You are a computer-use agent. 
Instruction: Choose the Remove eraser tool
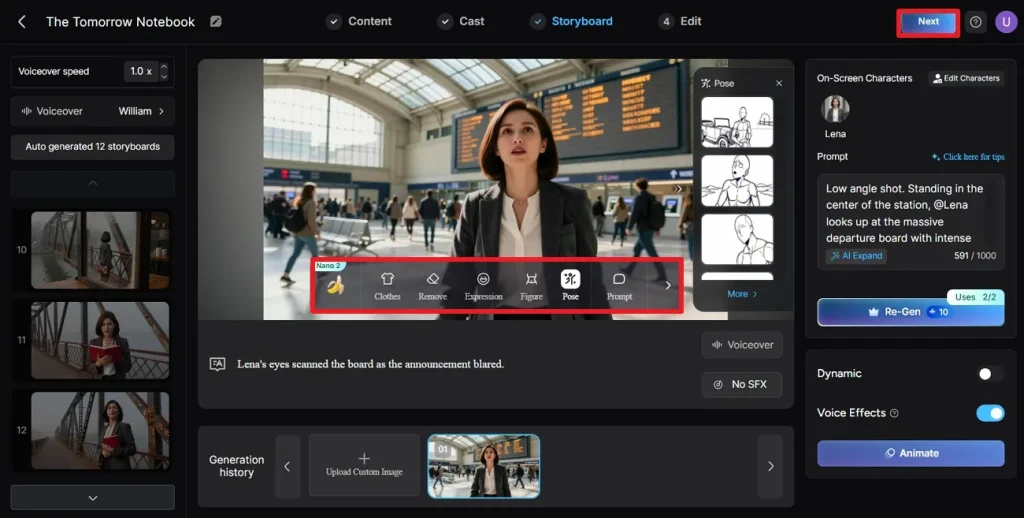click(x=432, y=285)
